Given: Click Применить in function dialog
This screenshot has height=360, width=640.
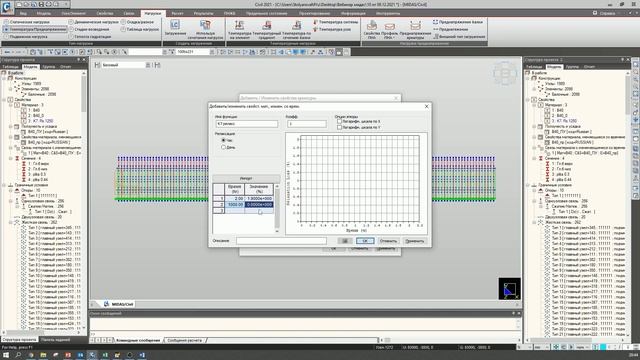Looking at the screenshot, I should pyautogui.click(x=415, y=241).
